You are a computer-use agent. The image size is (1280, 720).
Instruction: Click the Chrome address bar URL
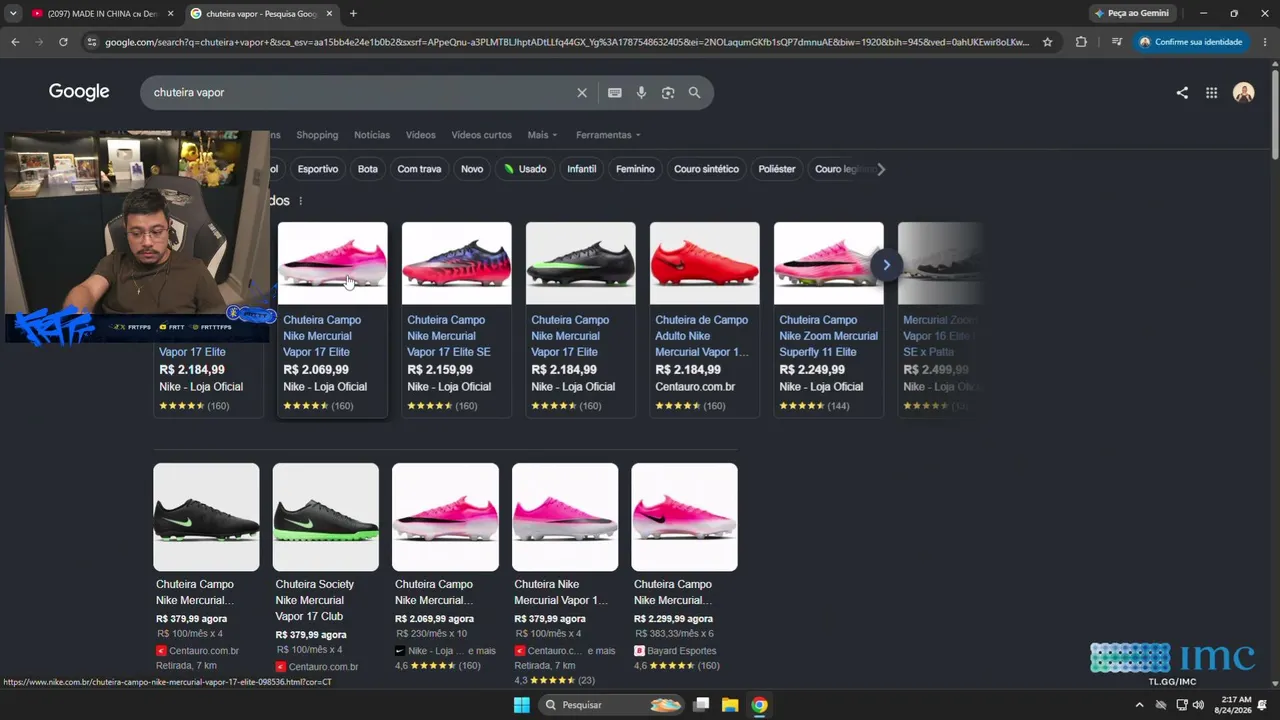[566, 42]
